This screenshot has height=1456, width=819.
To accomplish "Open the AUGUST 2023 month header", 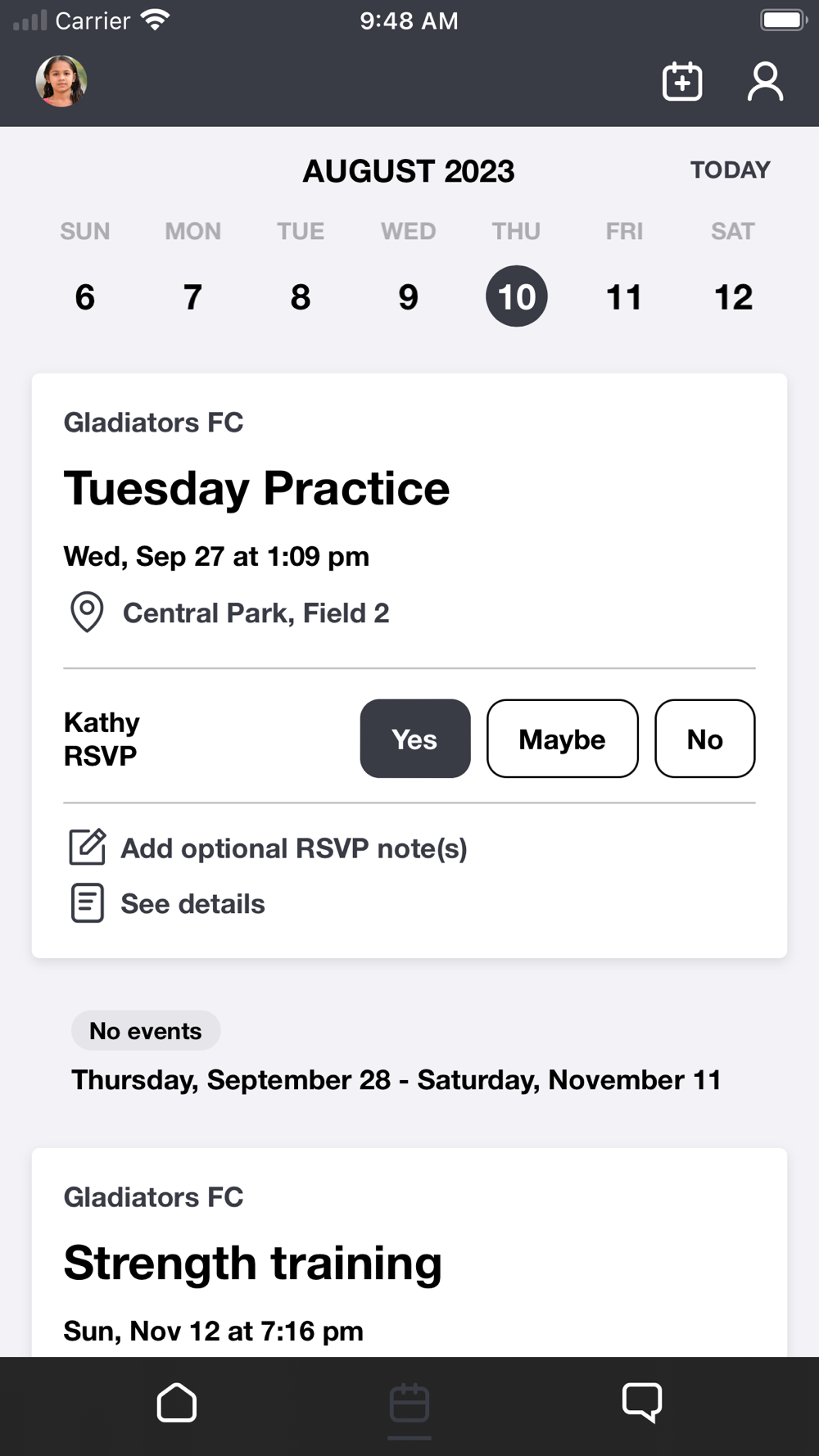I will (409, 171).
